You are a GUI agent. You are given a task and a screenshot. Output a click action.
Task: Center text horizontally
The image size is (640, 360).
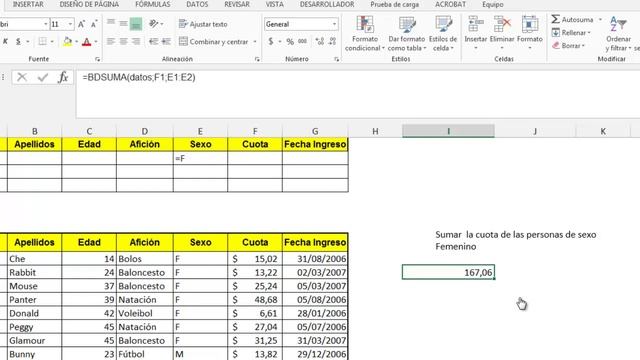pos(123,42)
